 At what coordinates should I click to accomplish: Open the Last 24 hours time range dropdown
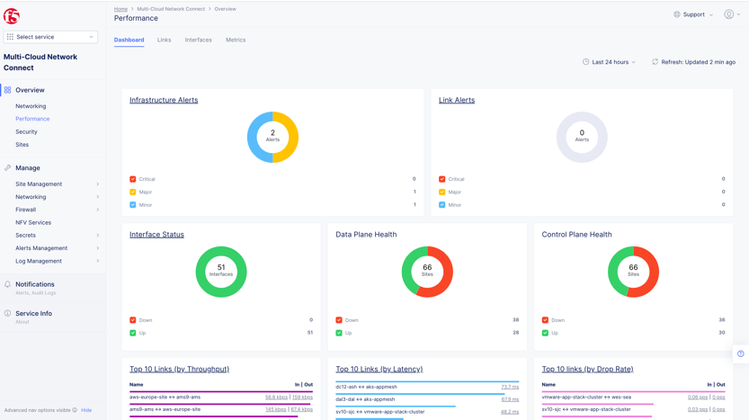coord(609,62)
